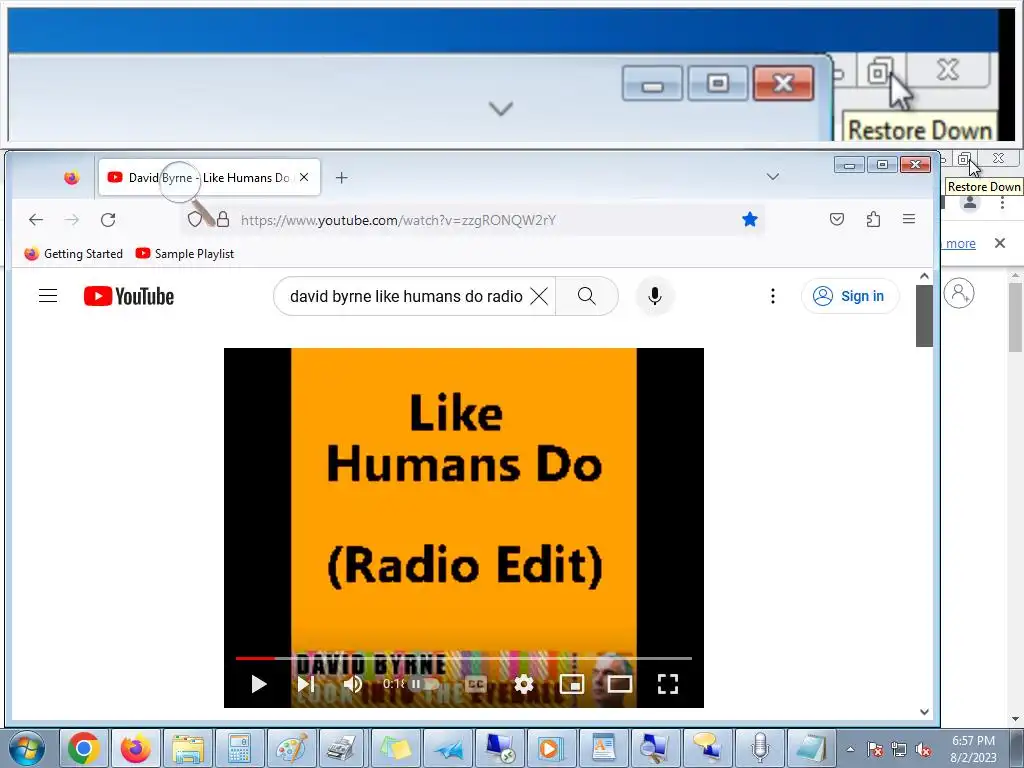Enter full screen video mode

pos(667,684)
